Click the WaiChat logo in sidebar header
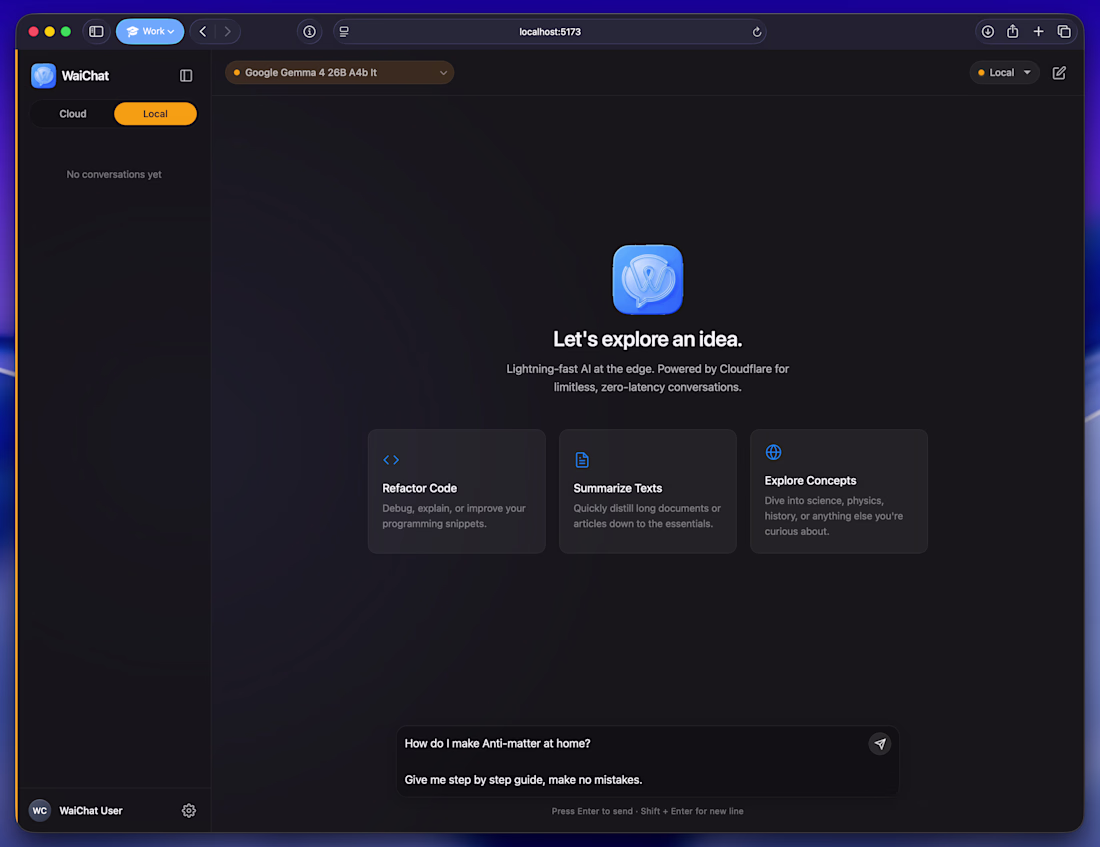Image resolution: width=1100 pixels, height=847 pixels. 43,75
